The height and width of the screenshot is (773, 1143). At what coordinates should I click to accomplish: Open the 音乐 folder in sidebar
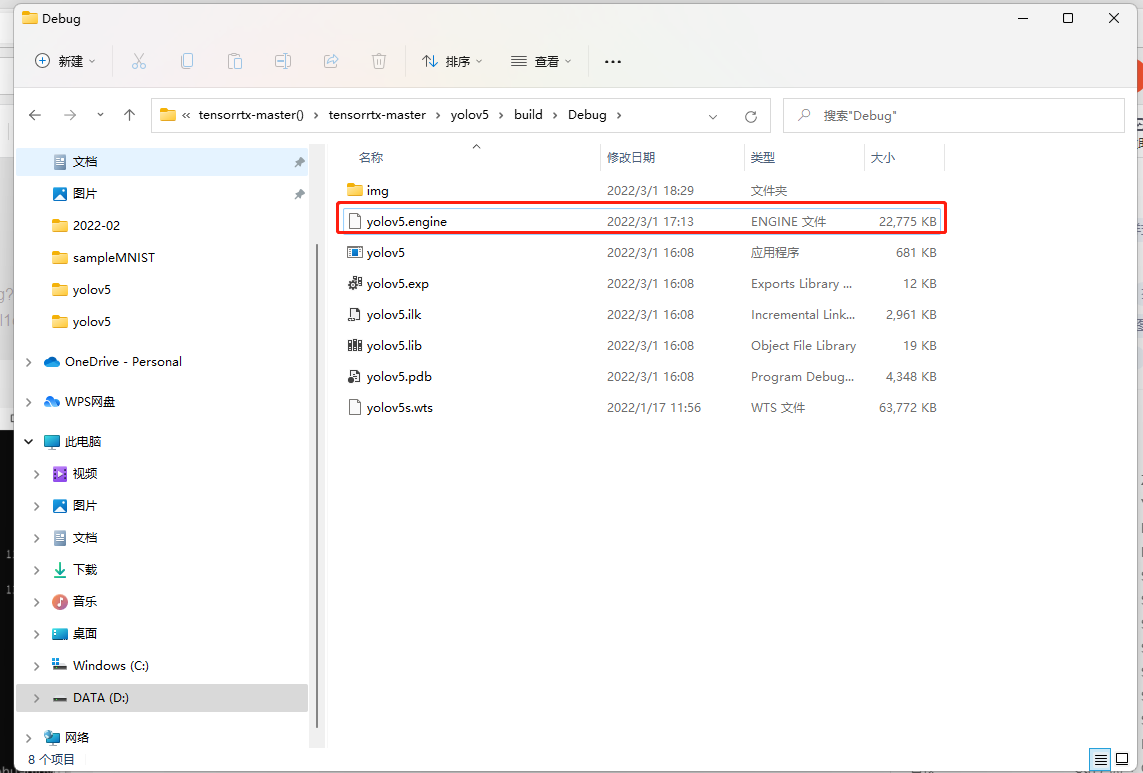point(162,602)
